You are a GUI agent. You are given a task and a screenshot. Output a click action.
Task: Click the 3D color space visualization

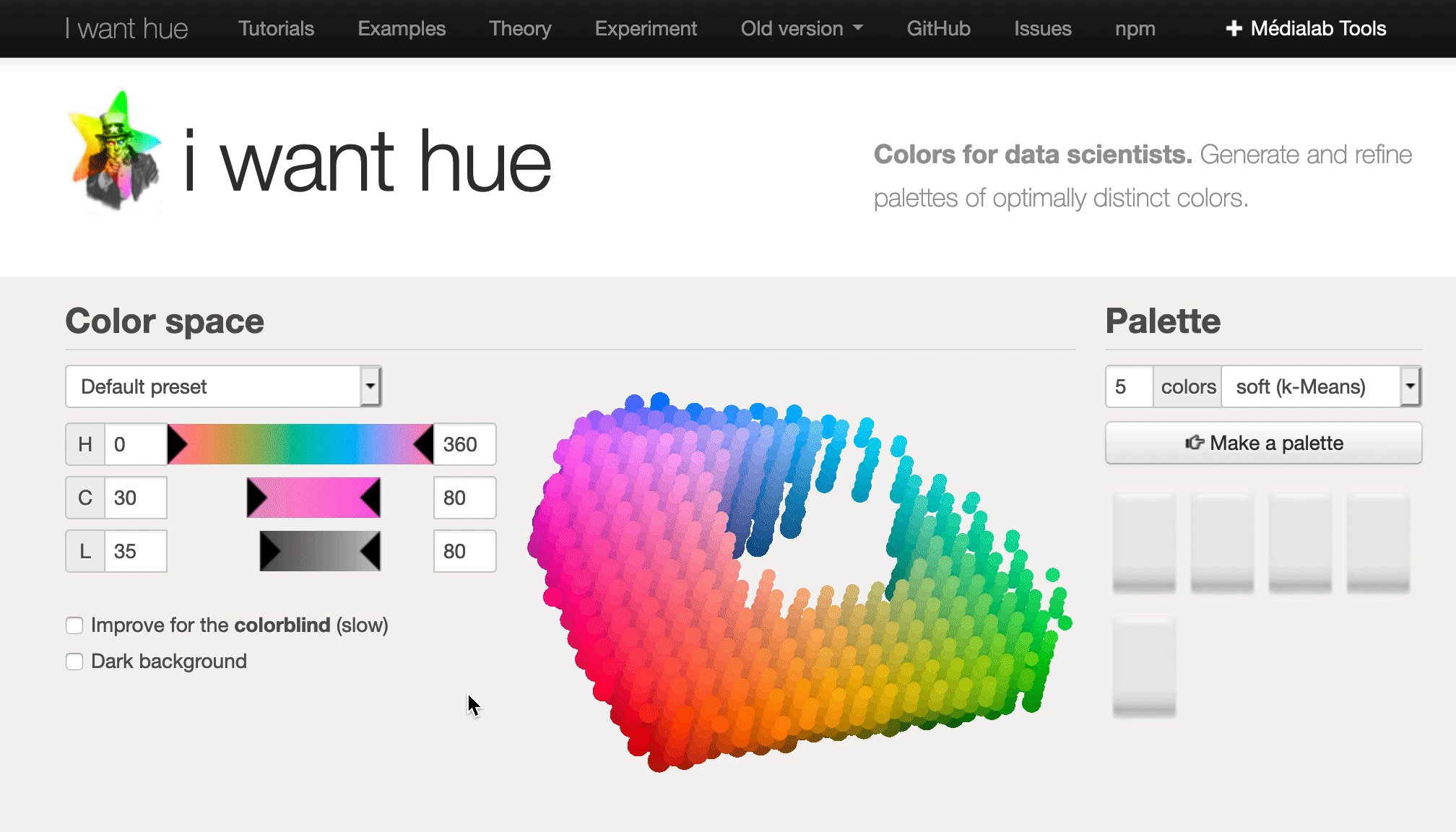pyautogui.click(x=799, y=582)
